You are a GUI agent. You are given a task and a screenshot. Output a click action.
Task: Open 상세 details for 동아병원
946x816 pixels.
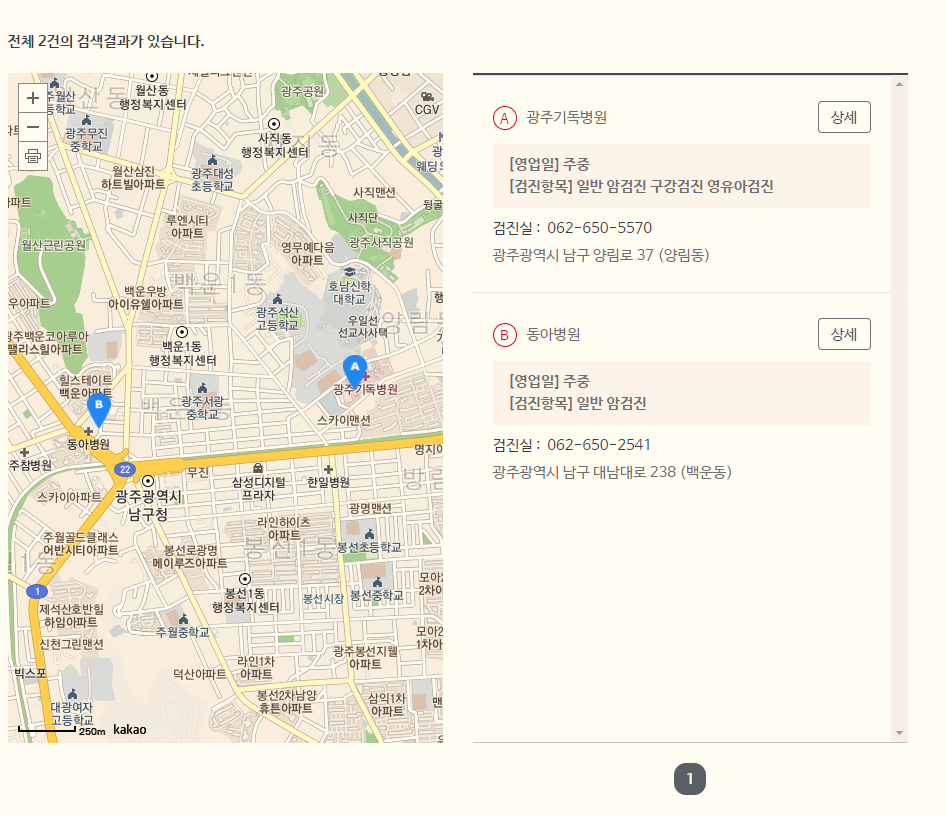click(844, 334)
